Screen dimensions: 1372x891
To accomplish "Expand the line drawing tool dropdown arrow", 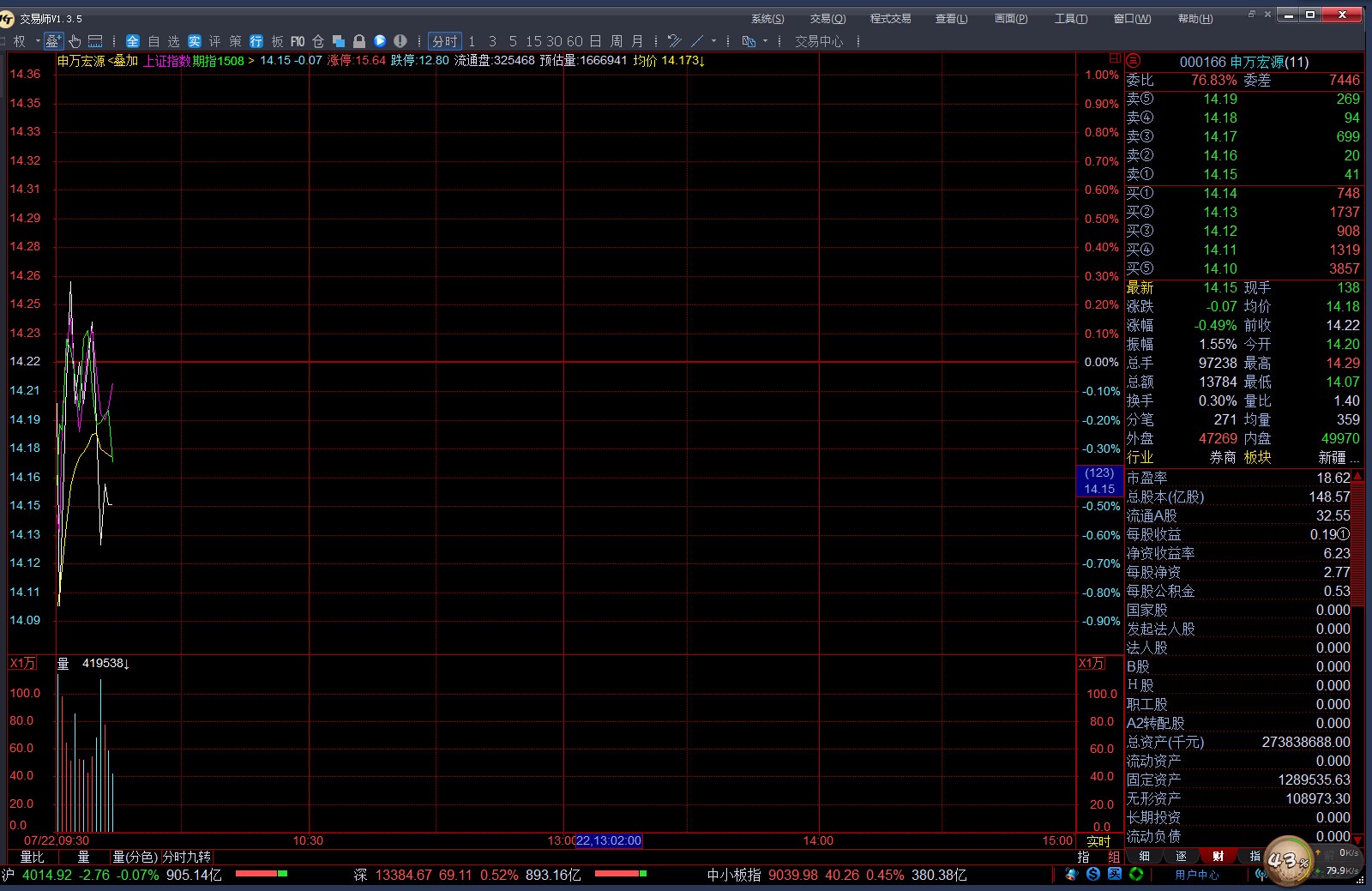I will coord(714,41).
